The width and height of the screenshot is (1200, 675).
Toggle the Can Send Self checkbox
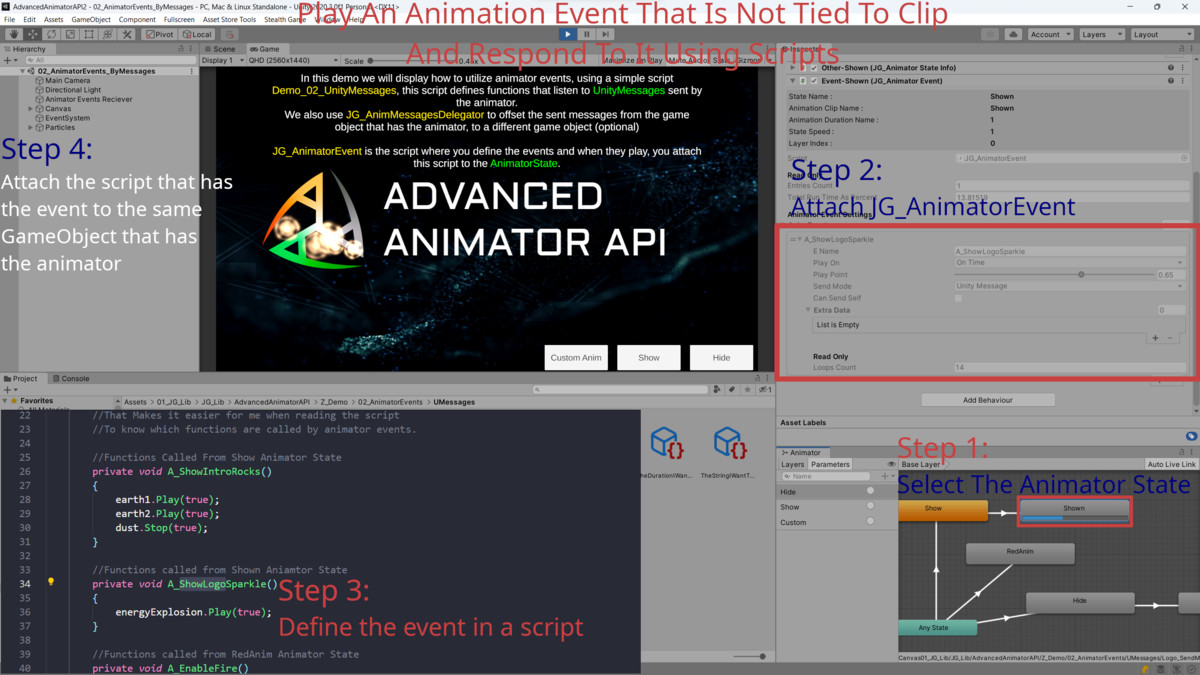958,298
